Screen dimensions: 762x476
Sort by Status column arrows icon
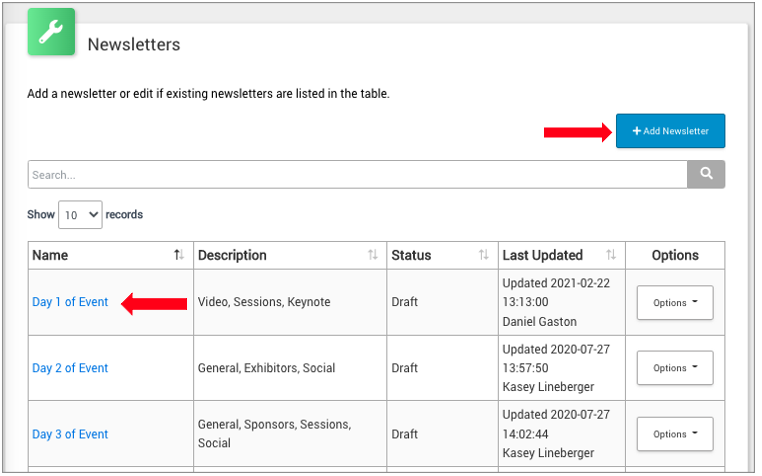pyautogui.click(x=484, y=256)
